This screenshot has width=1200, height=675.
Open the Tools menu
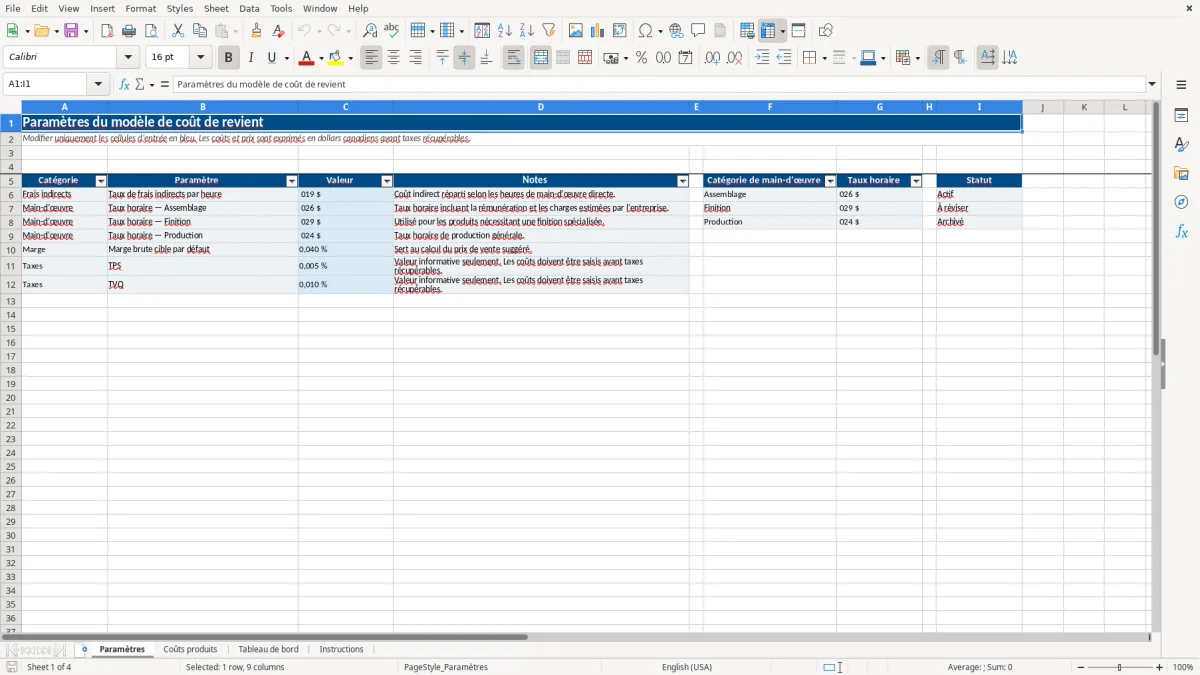pos(281,8)
